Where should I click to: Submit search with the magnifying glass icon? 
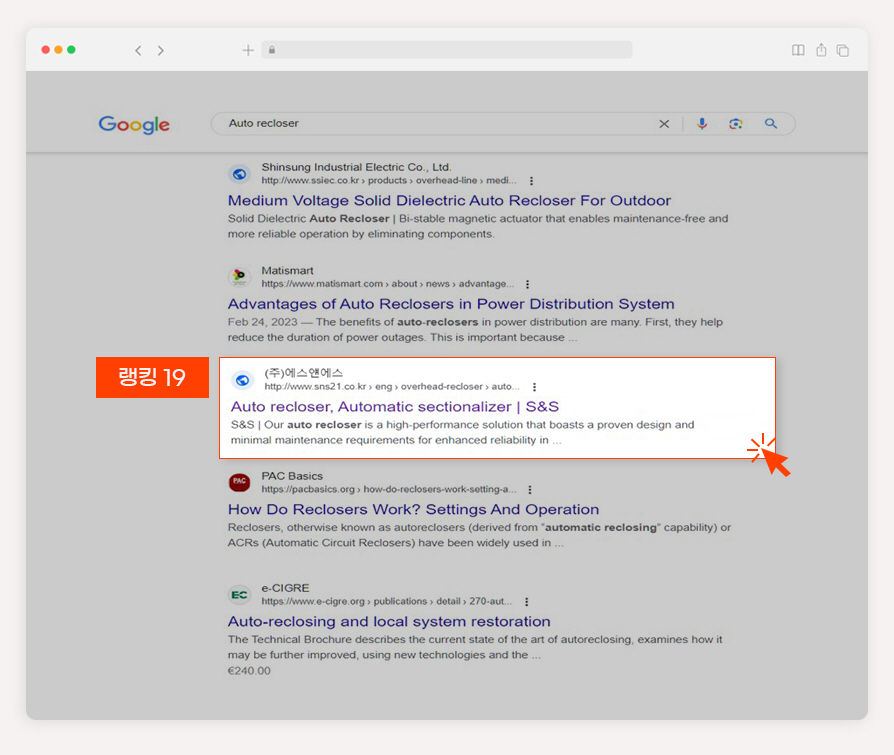point(771,123)
